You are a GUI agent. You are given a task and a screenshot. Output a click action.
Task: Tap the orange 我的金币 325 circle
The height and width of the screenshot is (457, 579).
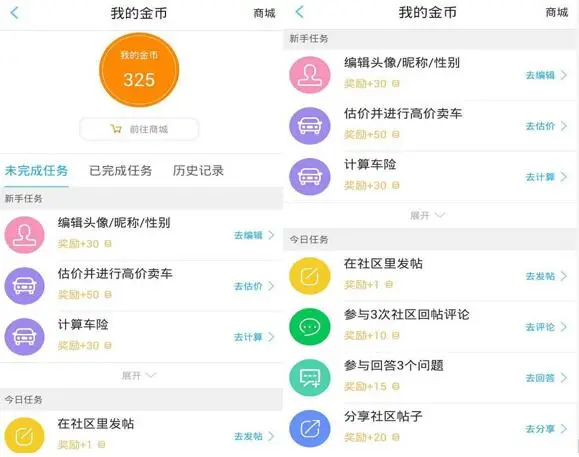[139, 70]
